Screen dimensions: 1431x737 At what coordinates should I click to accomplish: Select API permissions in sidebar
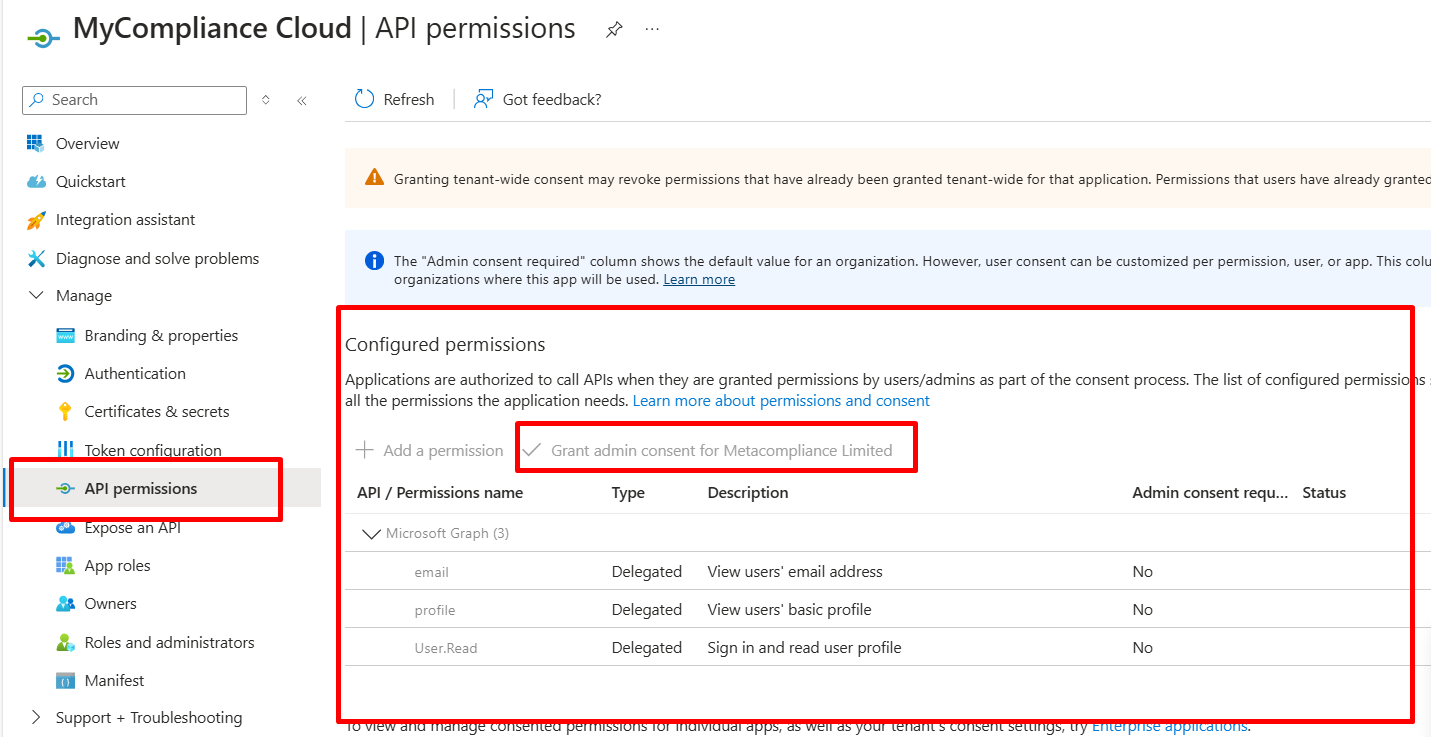pyautogui.click(x=141, y=488)
